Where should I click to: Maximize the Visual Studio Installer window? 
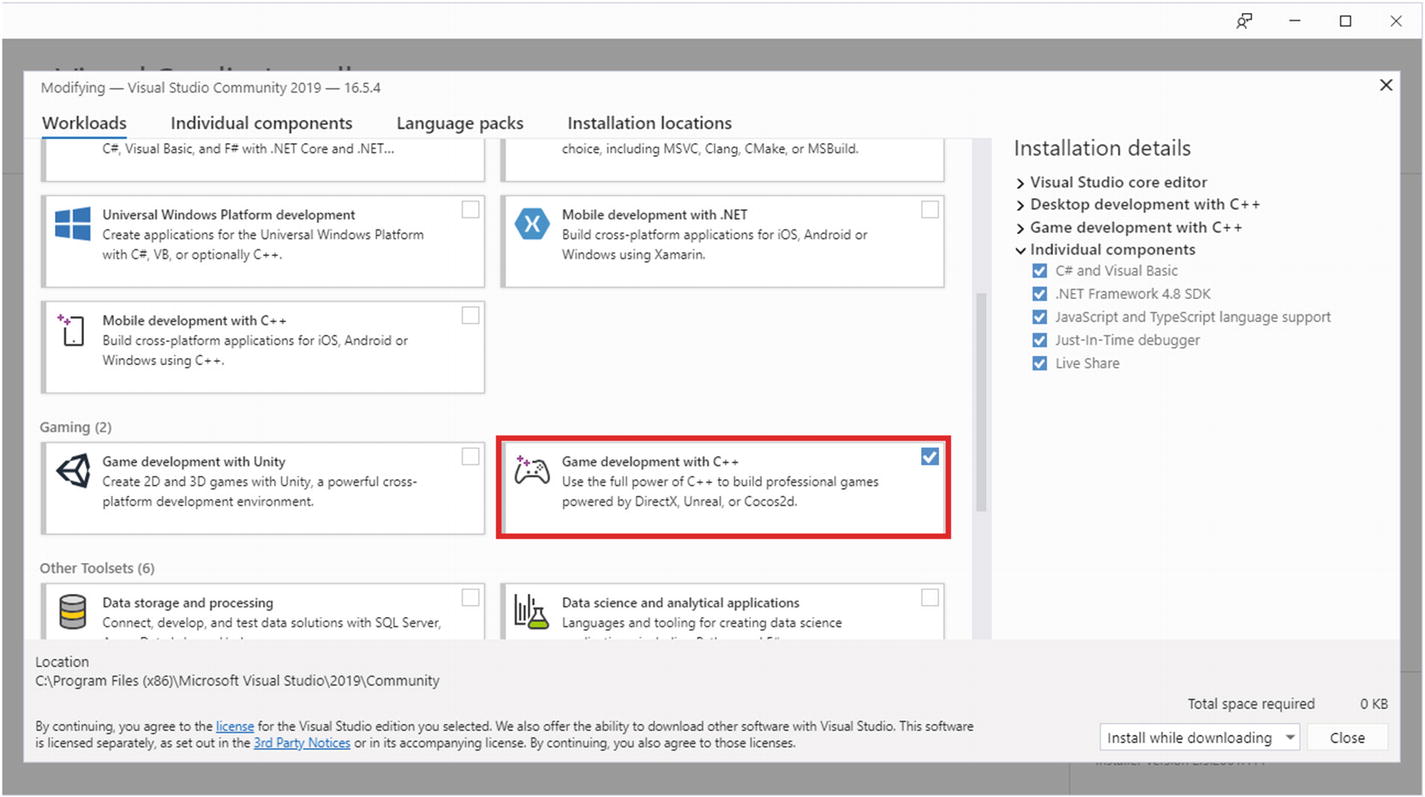tap(1345, 21)
